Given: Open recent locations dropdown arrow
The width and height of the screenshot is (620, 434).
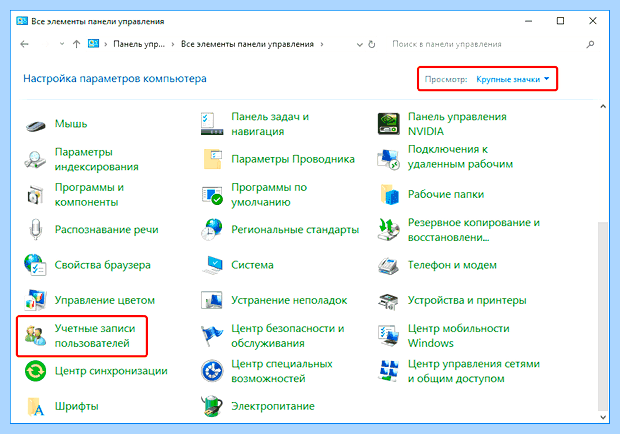Looking at the screenshot, I should click(x=62, y=44).
